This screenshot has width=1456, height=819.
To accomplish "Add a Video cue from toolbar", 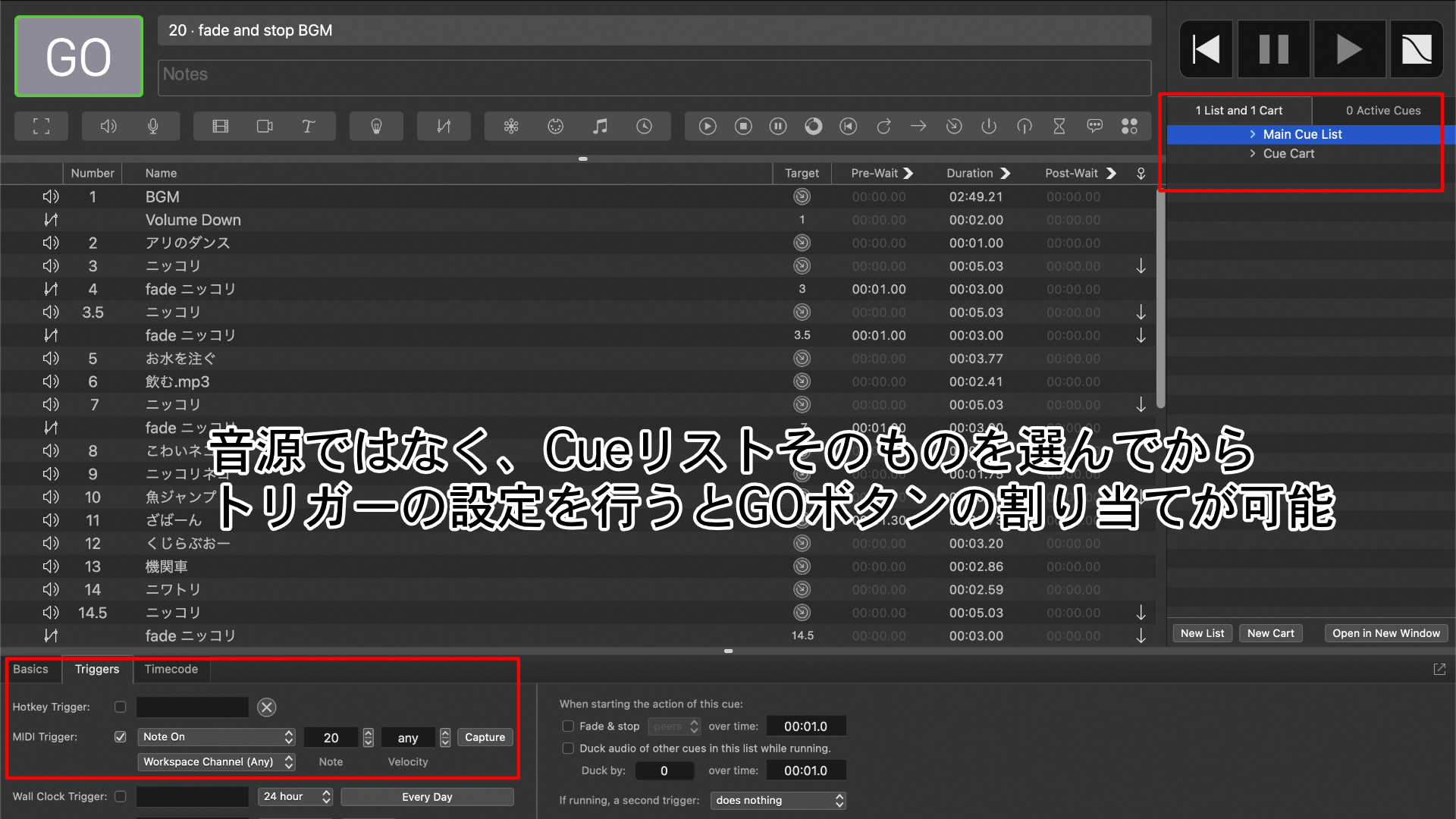I will click(x=221, y=127).
